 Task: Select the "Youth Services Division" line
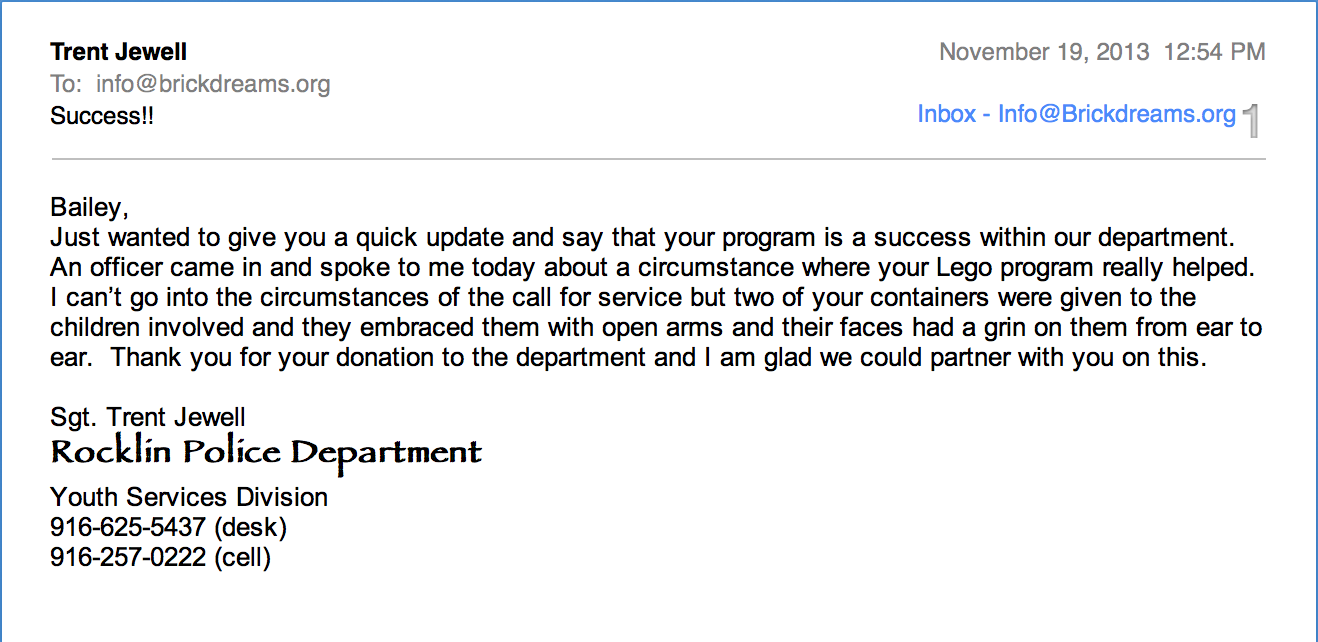(189, 497)
